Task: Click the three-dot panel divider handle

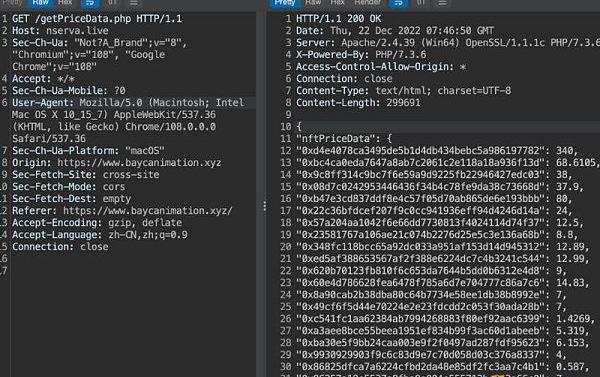Action: [264, 206]
